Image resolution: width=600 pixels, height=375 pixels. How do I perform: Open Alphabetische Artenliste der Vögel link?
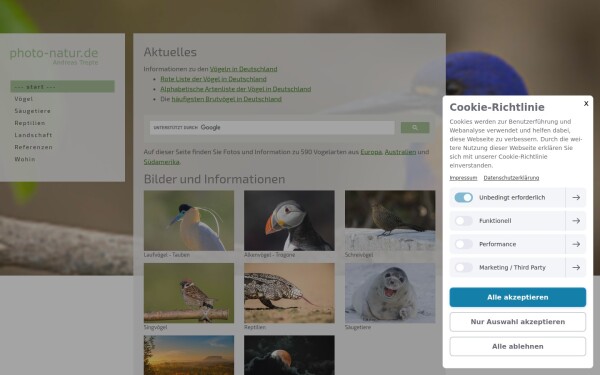tap(235, 89)
